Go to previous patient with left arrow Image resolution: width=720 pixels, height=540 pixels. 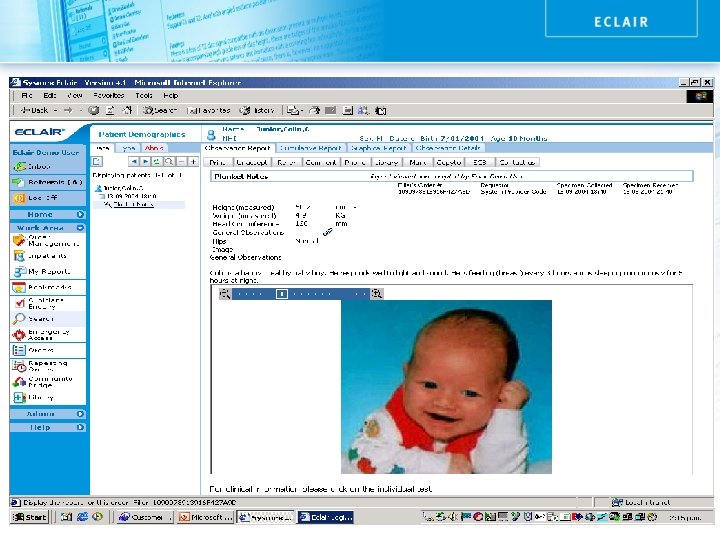[133, 162]
